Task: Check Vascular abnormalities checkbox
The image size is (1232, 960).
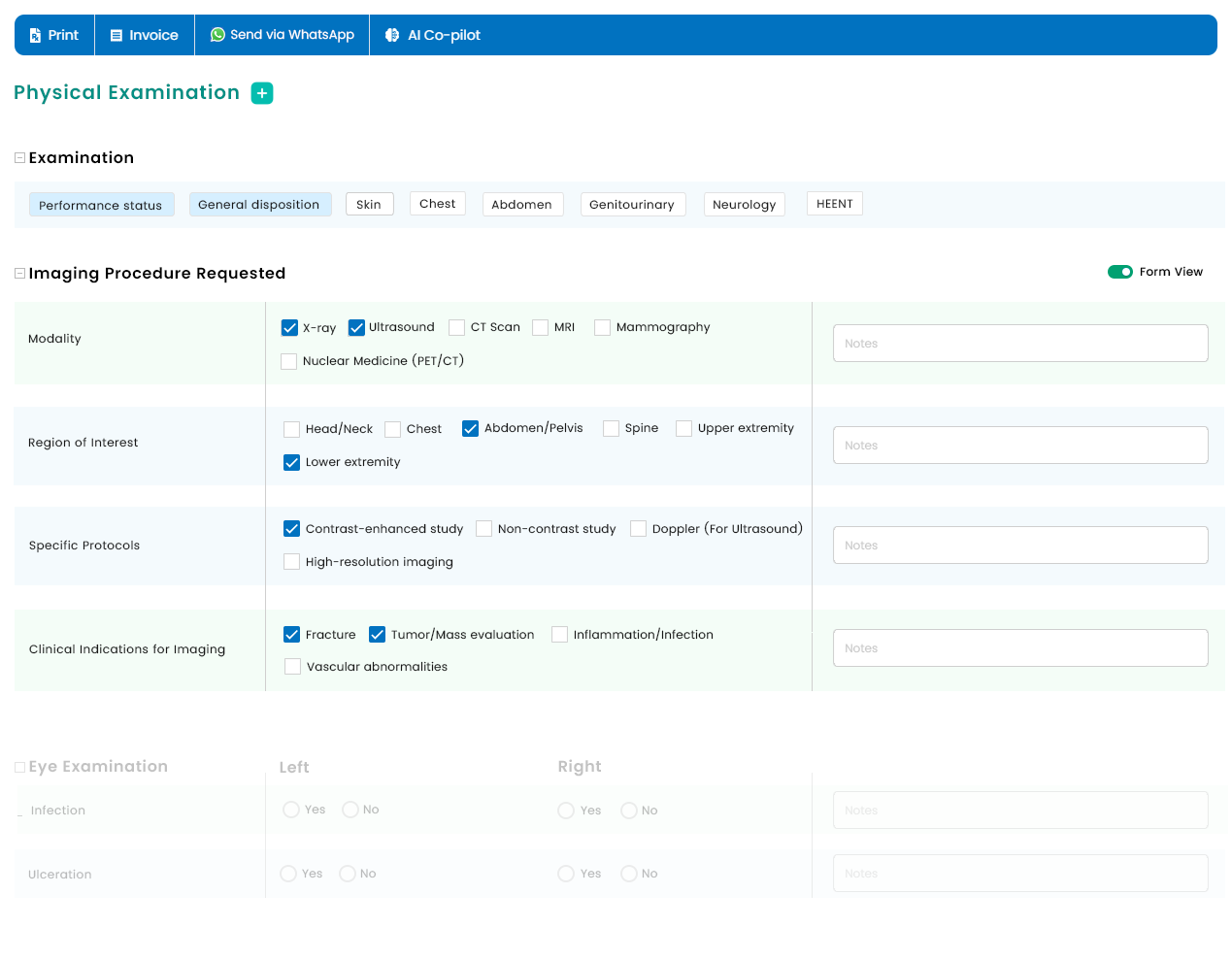Action: click(x=292, y=667)
